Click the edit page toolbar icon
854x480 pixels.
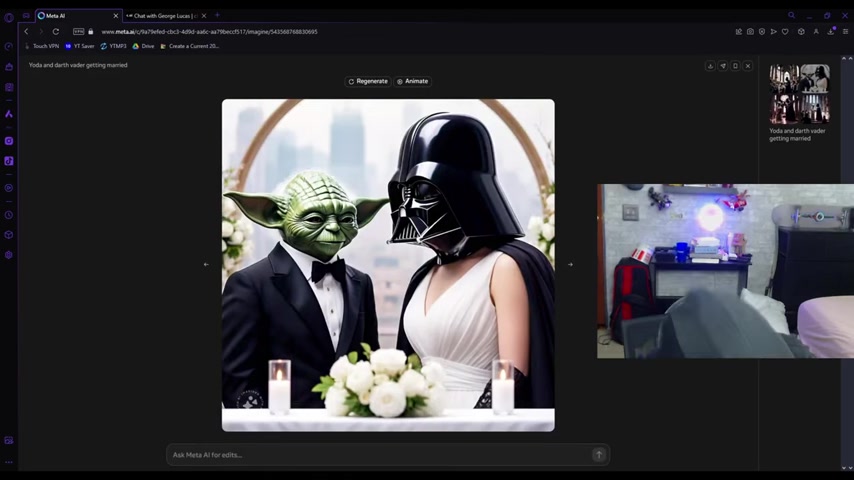click(739, 32)
